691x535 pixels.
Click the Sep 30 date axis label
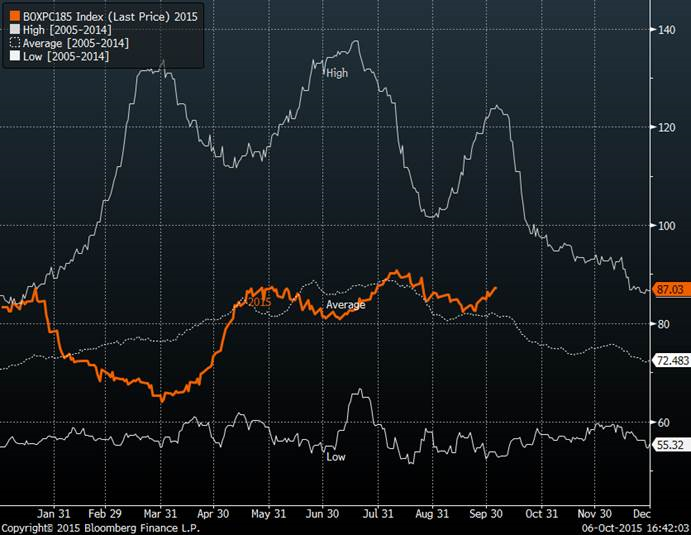(485, 513)
